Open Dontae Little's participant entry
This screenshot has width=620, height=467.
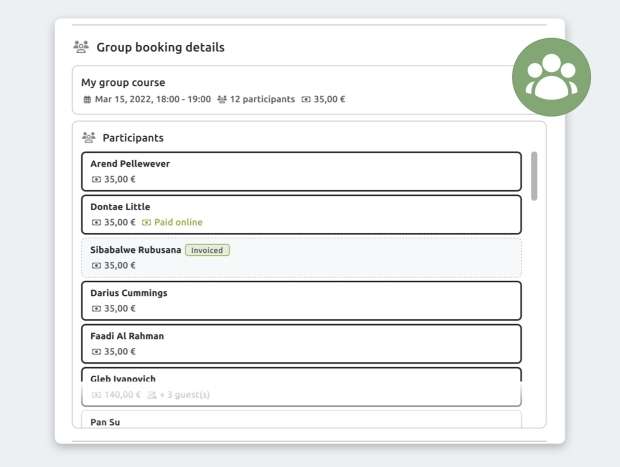click(300, 214)
